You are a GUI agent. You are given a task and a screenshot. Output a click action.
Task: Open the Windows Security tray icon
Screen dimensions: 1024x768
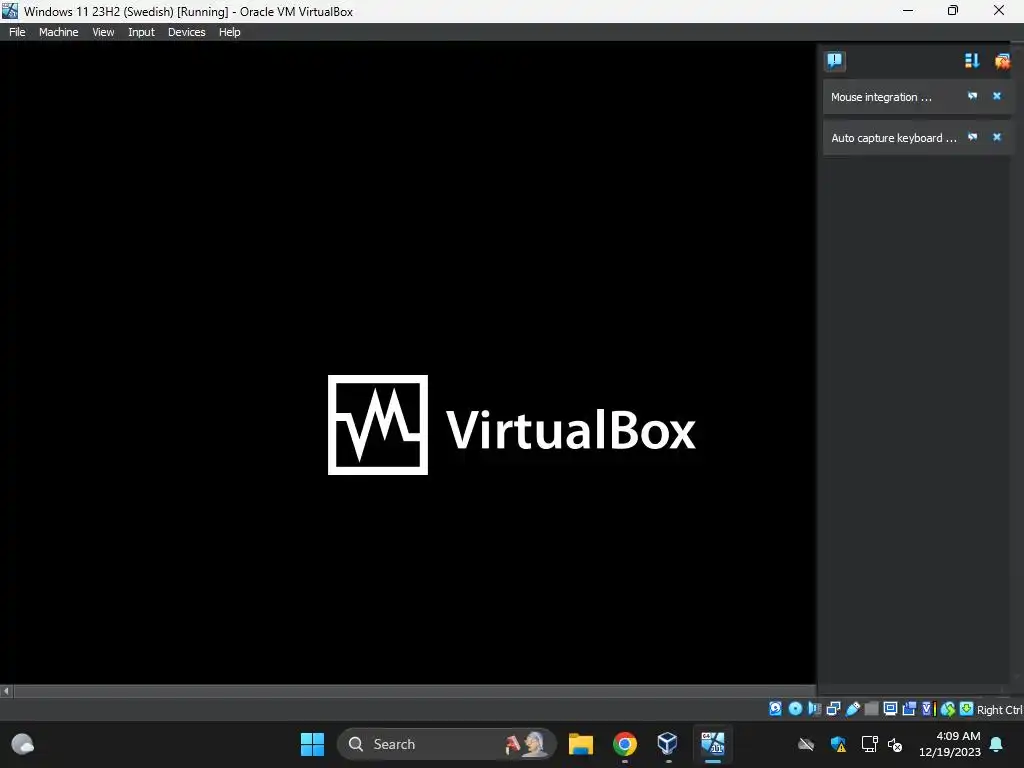[838, 744]
